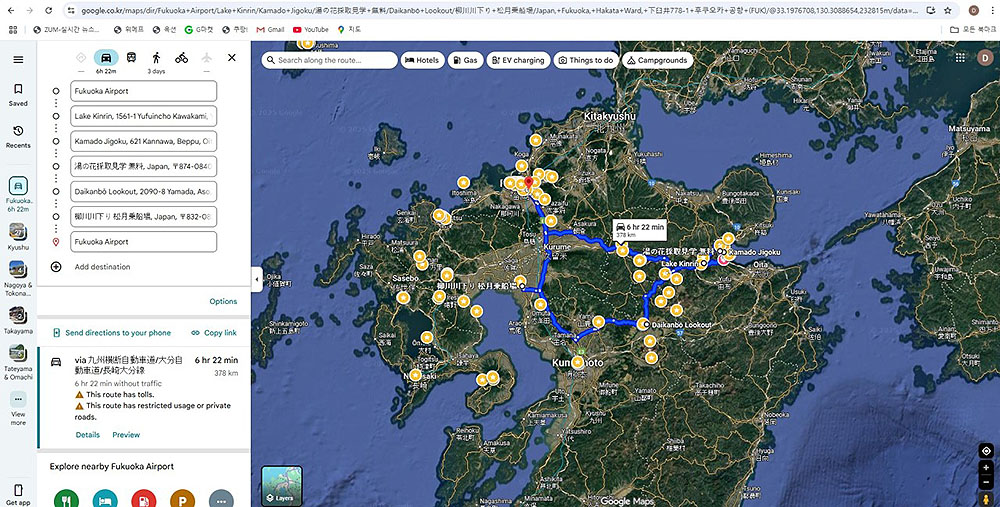
Task: Filter route by Hotels chip
Action: (421, 61)
